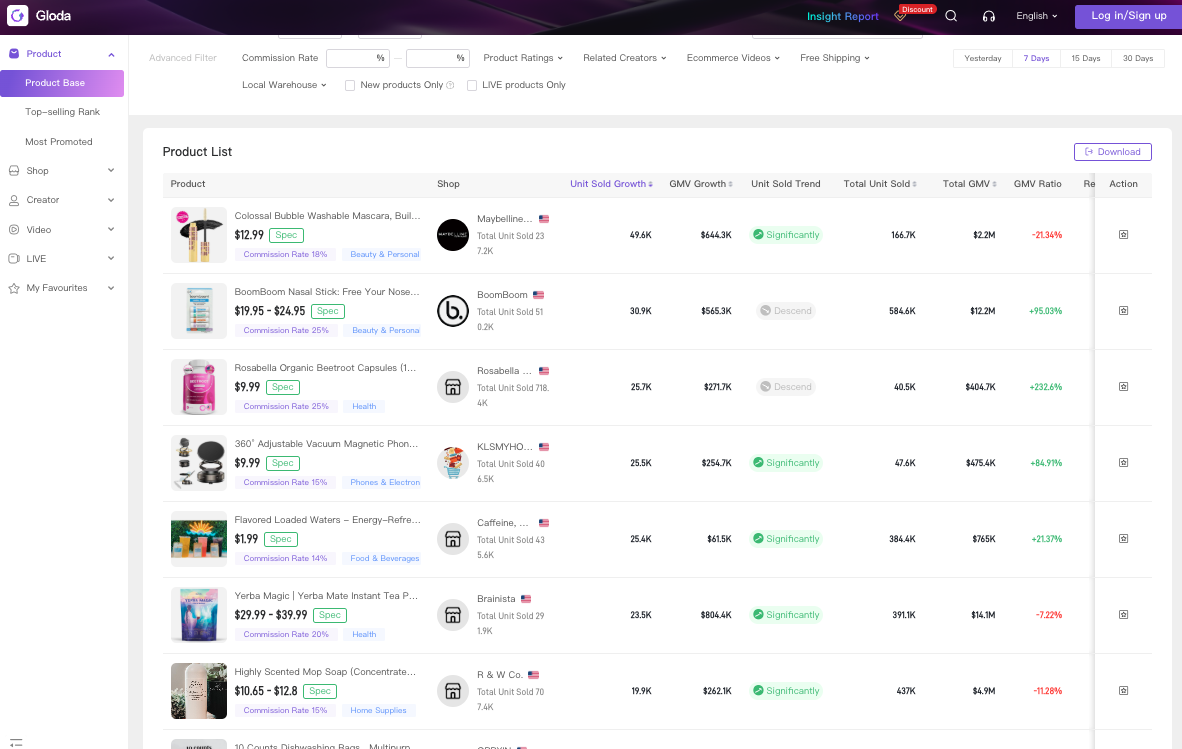Expand the My Favourites sidebar chevron
The width and height of the screenshot is (1182, 749).
click(x=112, y=288)
